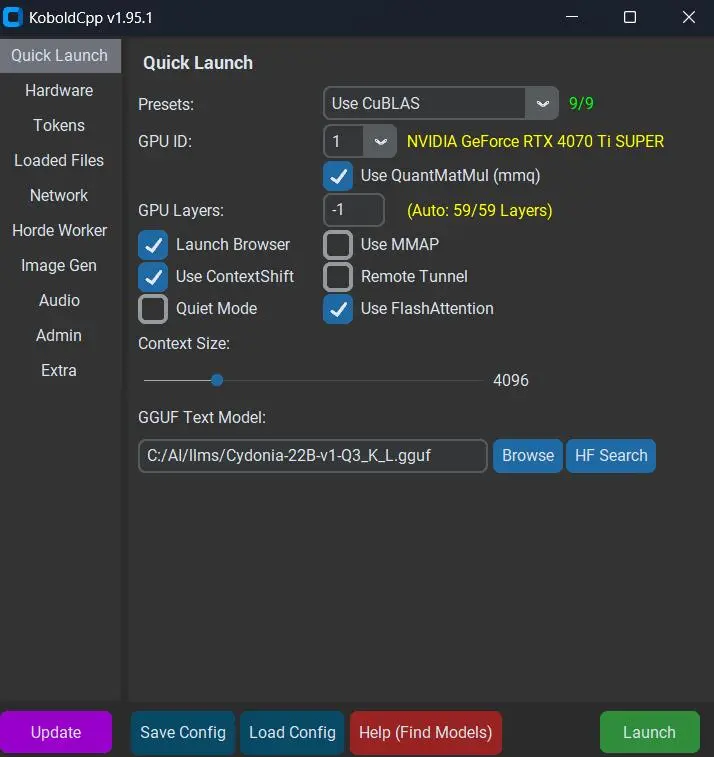Click the GGUF Text Model path field
This screenshot has height=757, width=714.
tap(313, 456)
